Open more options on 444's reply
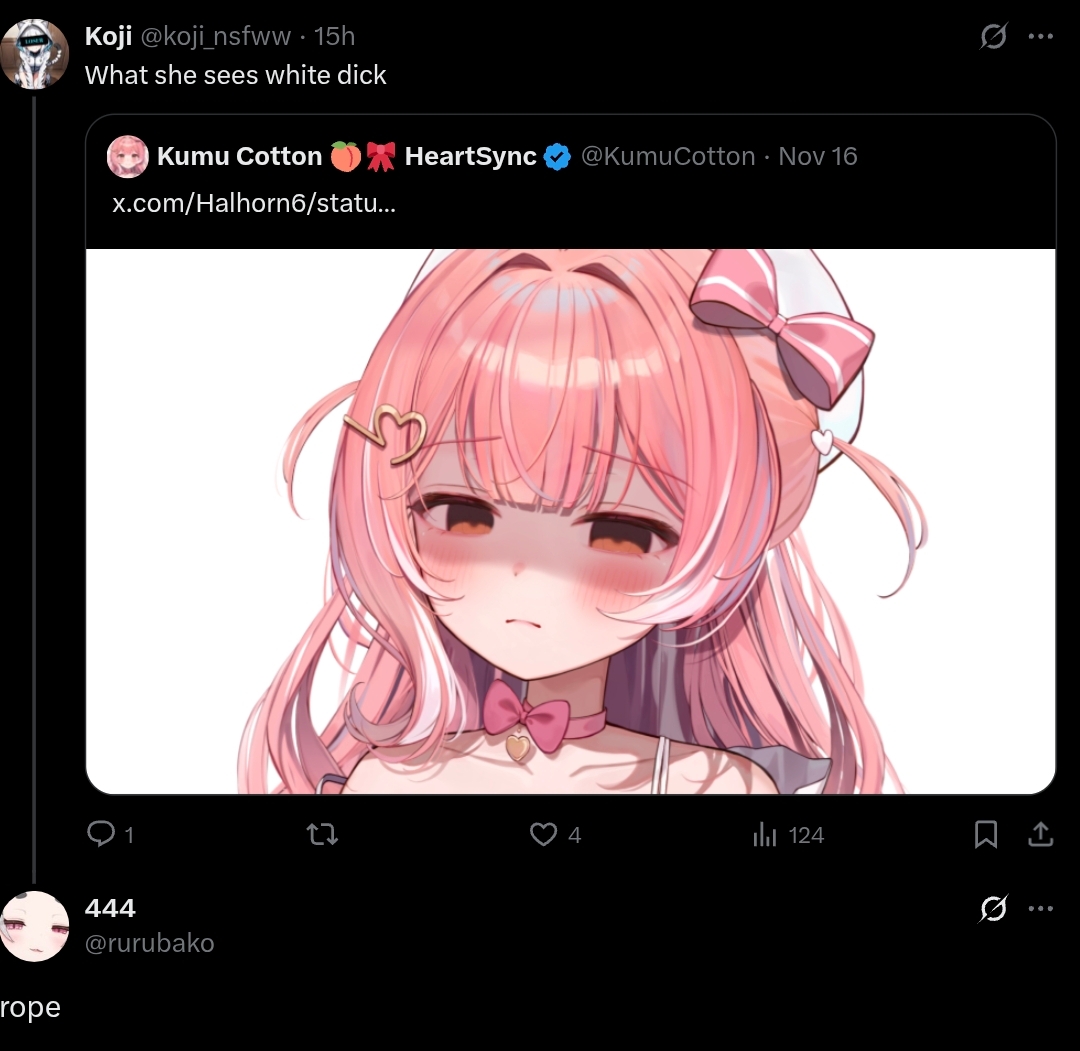 1040,908
